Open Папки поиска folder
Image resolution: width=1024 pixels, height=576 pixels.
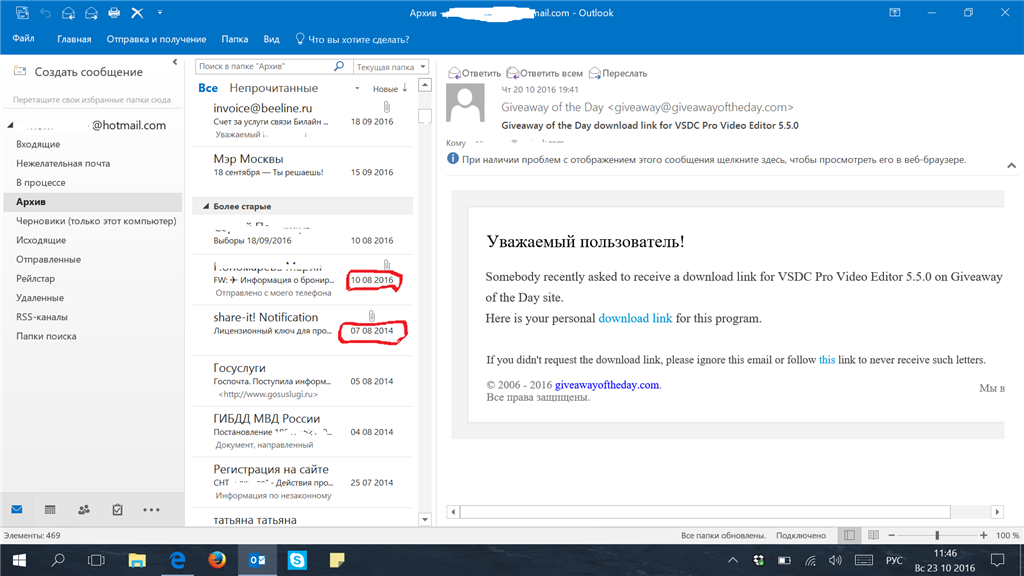pyautogui.click(x=46, y=336)
